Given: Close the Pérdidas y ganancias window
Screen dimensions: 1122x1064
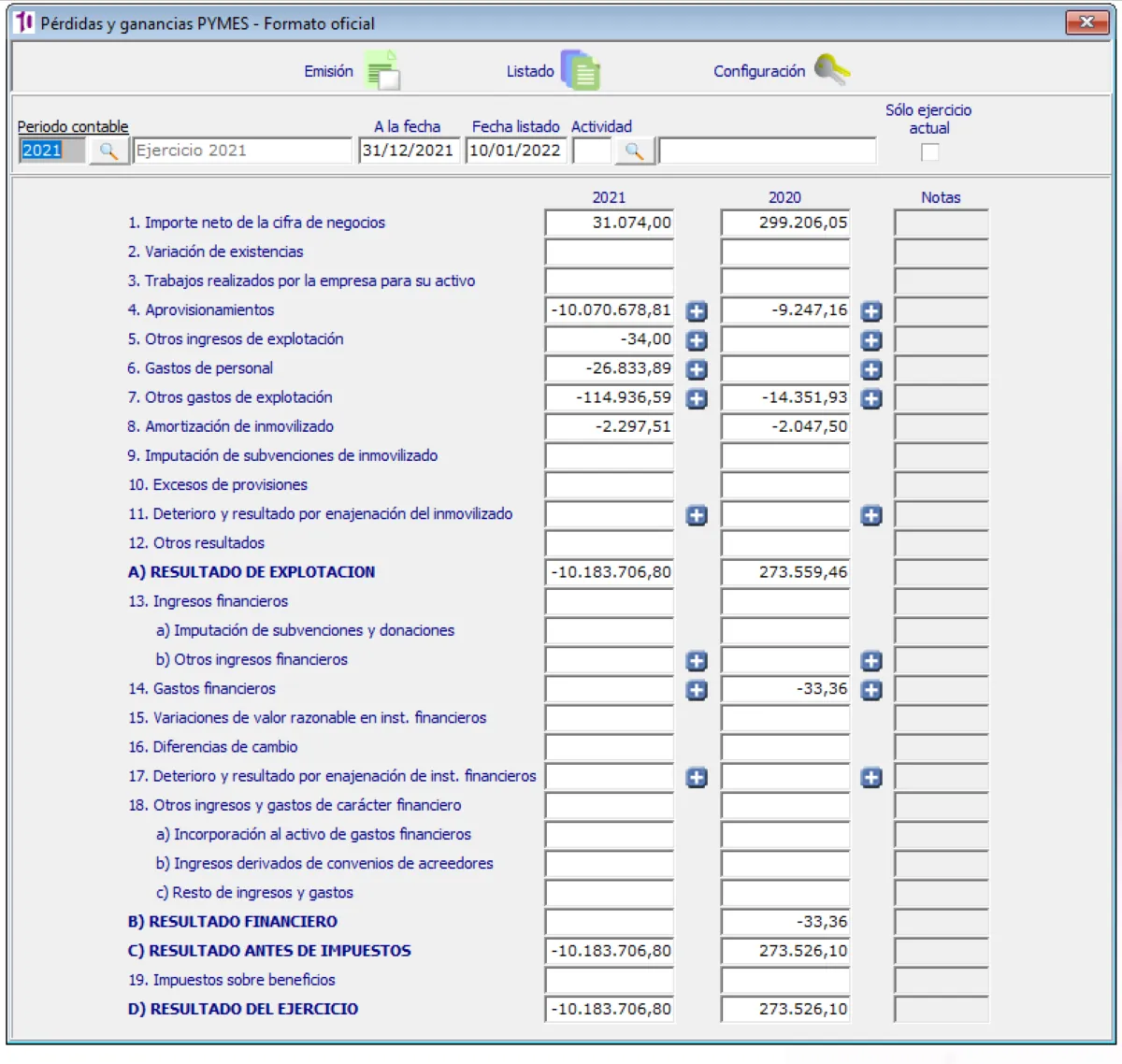Looking at the screenshot, I should [x=1086, y=22].
